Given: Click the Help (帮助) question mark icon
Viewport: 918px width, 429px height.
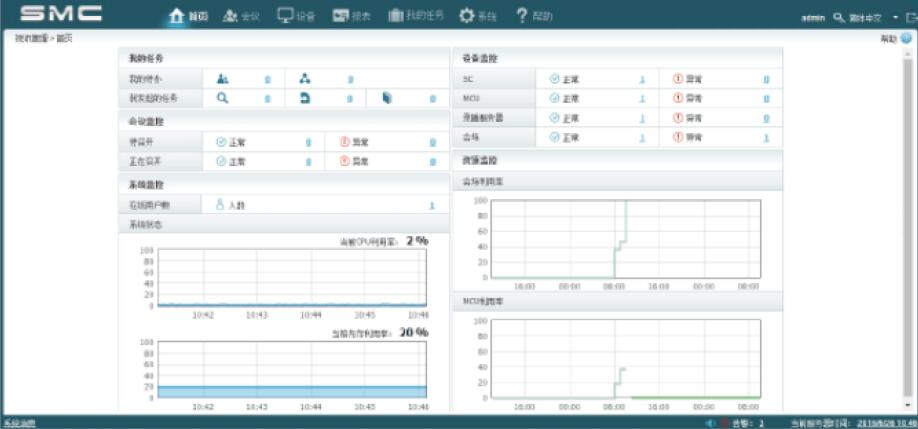Looking at the screenshot, I should click(x=521, y=16).
